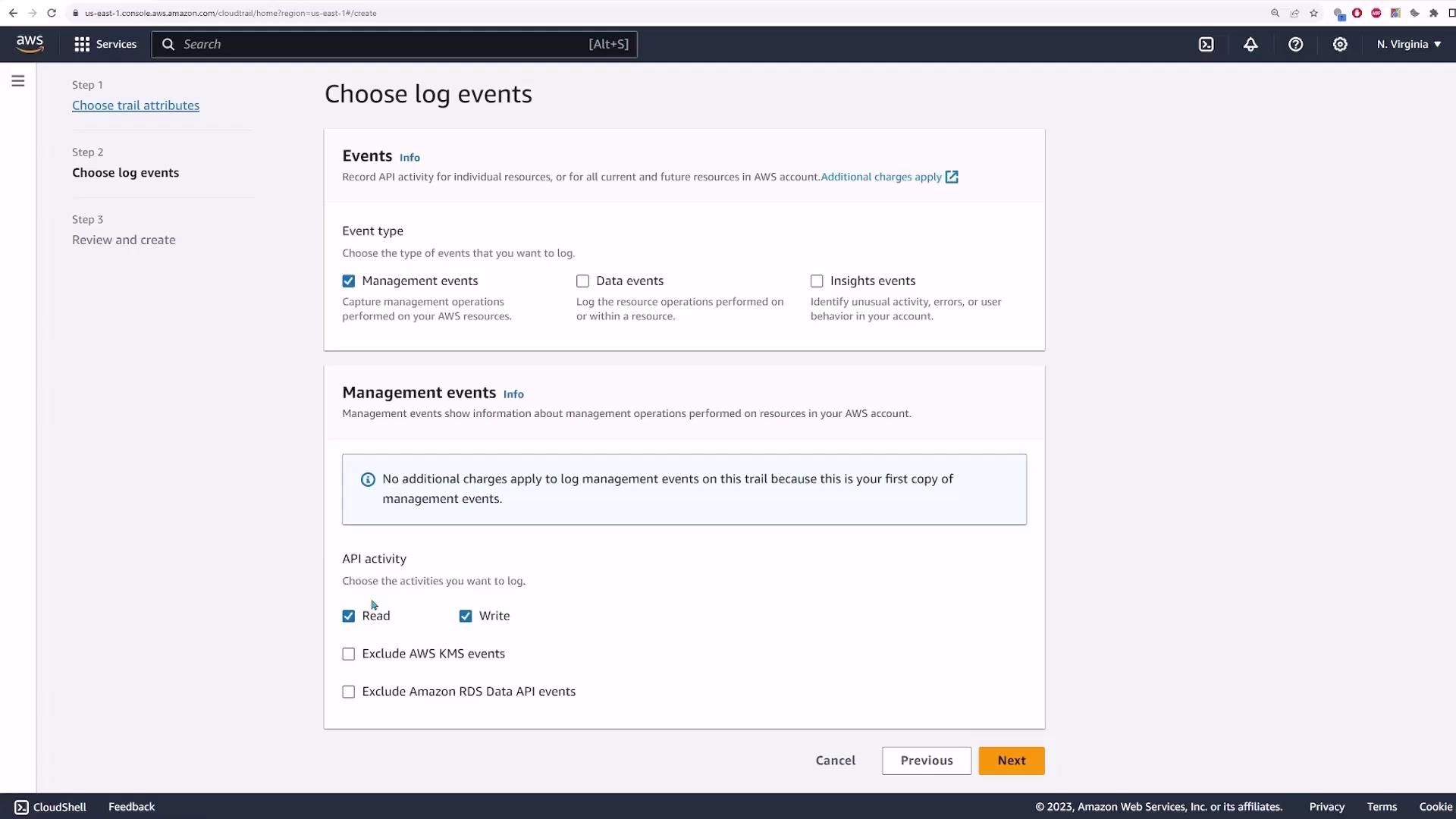Go to Step 1 Choose trail attributes

coord(136,105)
